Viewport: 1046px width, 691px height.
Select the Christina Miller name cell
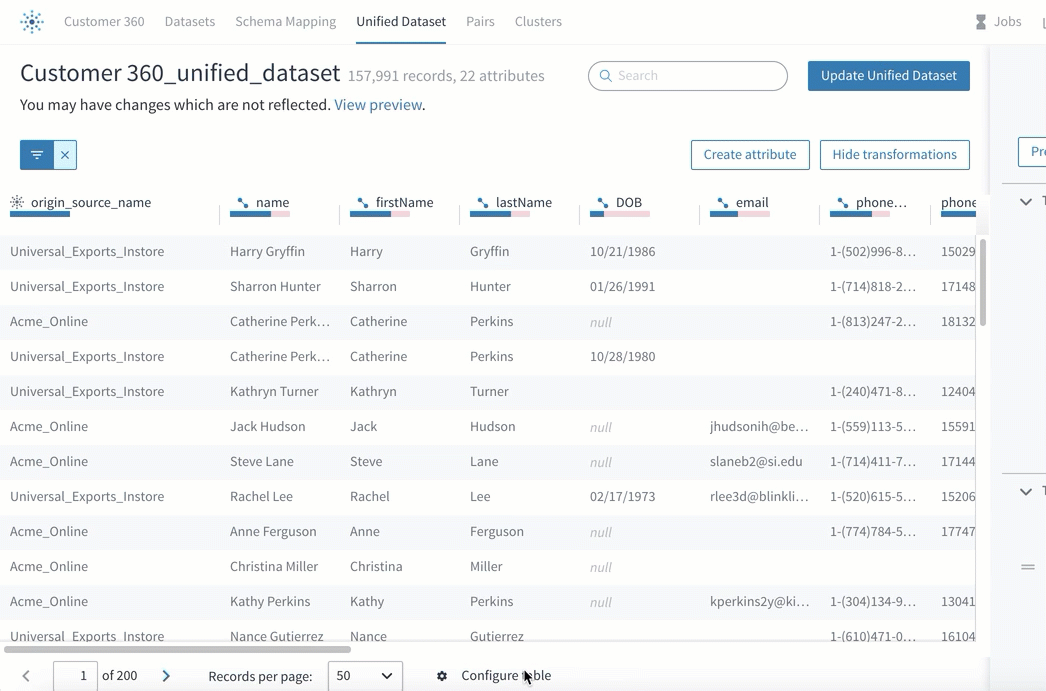point(274,566)
